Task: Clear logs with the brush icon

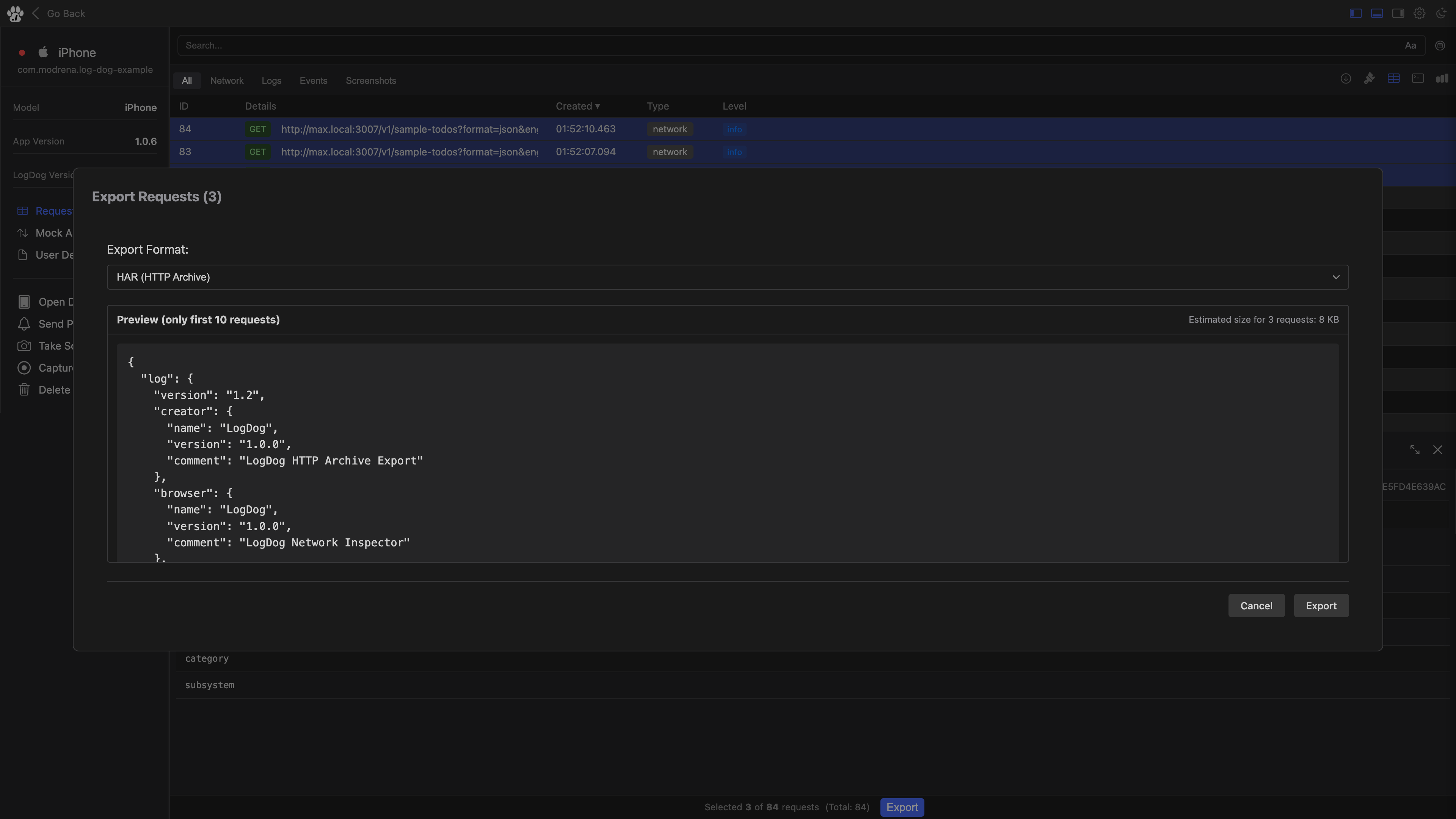Action: (x=1369, y=78)
